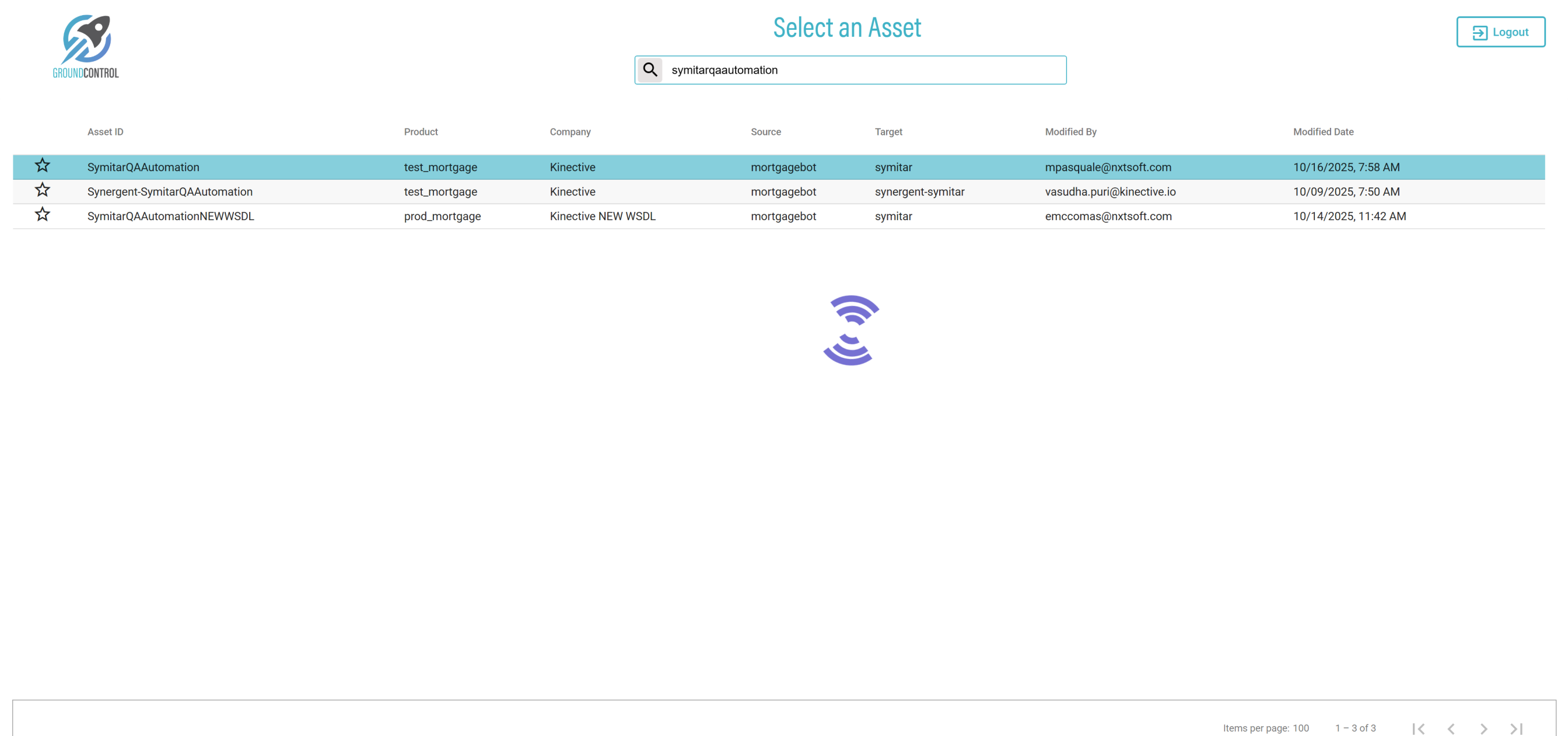1568x736 pixels.
Task: Open the Synergent-SymitarQAAutomation asset row
Action: pos(170,192)
